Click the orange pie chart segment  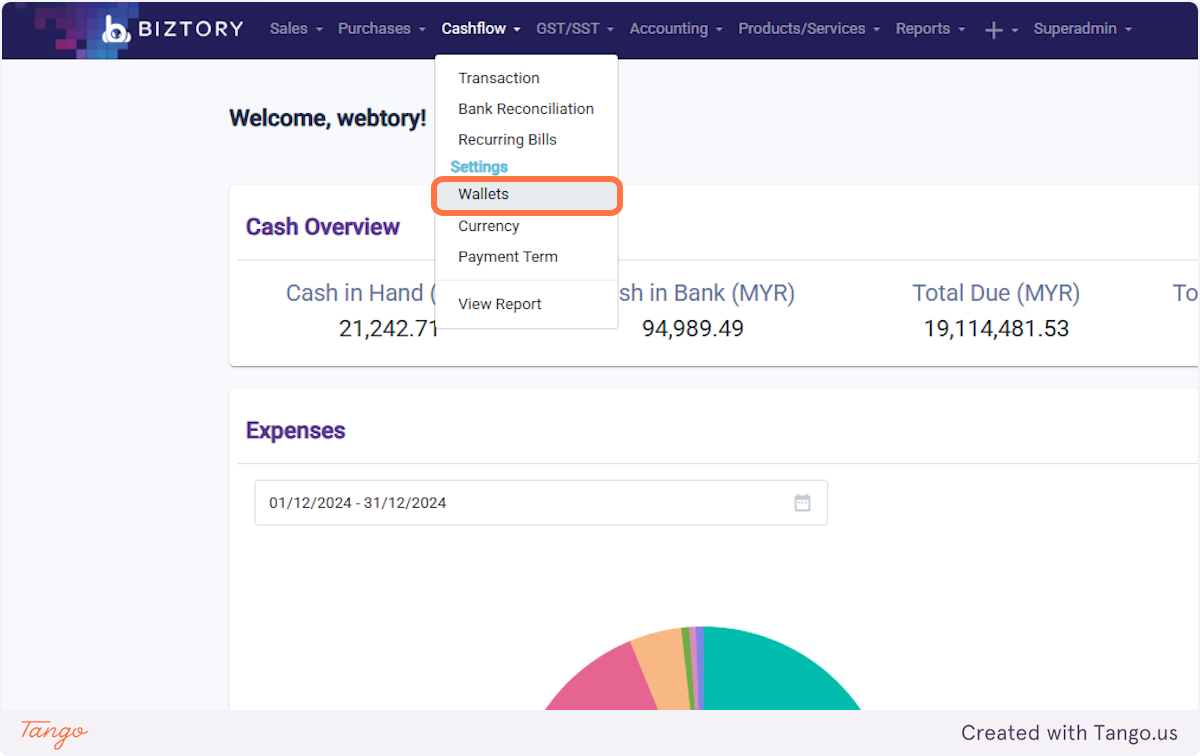coord(664,668)
